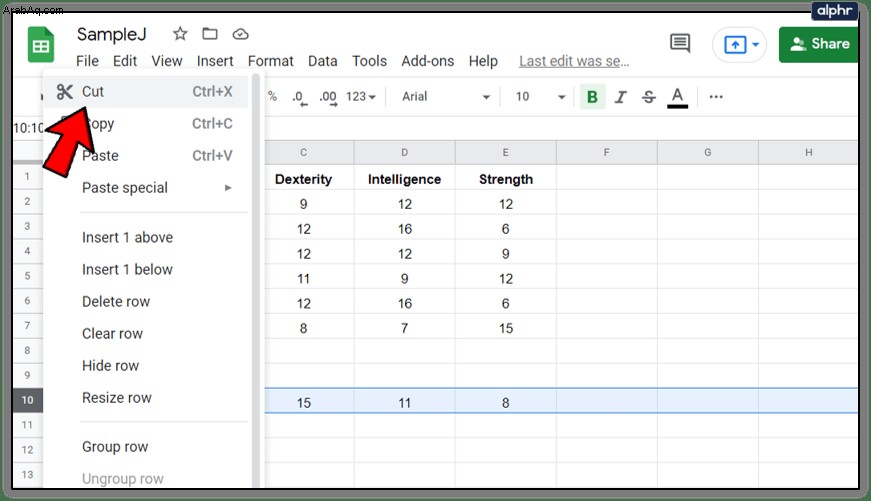Open the move-to-folder icon
Viewport: 871px width, 501px height.
click(x=210, y=34)
